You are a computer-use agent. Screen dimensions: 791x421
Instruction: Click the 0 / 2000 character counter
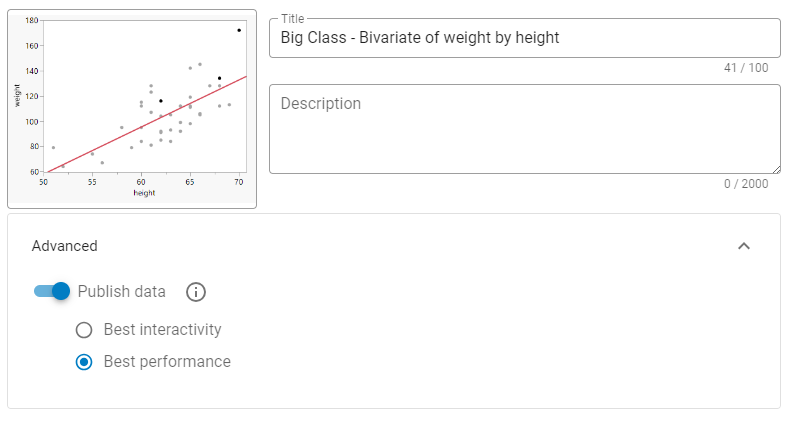point(748,183)
